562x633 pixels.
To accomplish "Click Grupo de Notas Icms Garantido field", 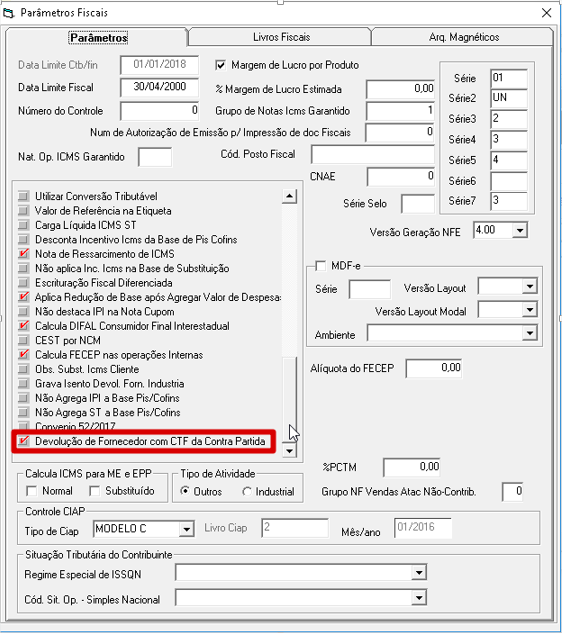I will tap(400, 111).
